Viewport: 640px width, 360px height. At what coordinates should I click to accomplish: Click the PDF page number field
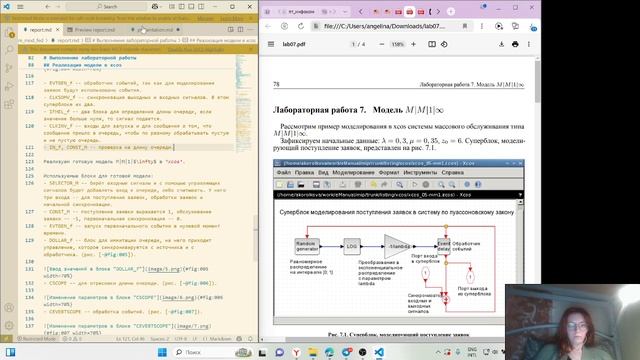353,44
